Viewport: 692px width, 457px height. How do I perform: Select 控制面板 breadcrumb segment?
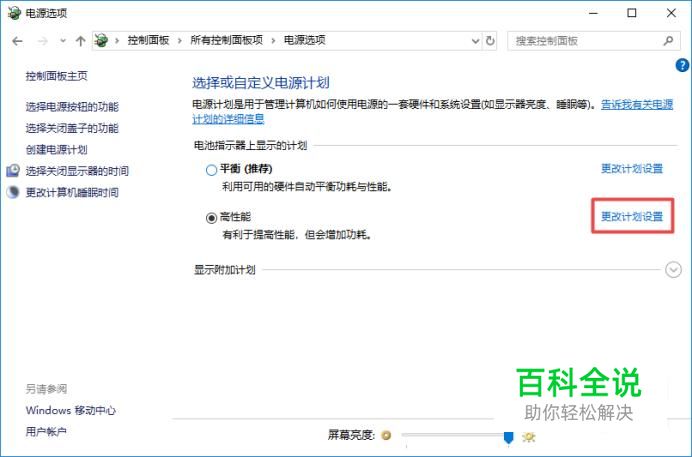tap(148, 41)
